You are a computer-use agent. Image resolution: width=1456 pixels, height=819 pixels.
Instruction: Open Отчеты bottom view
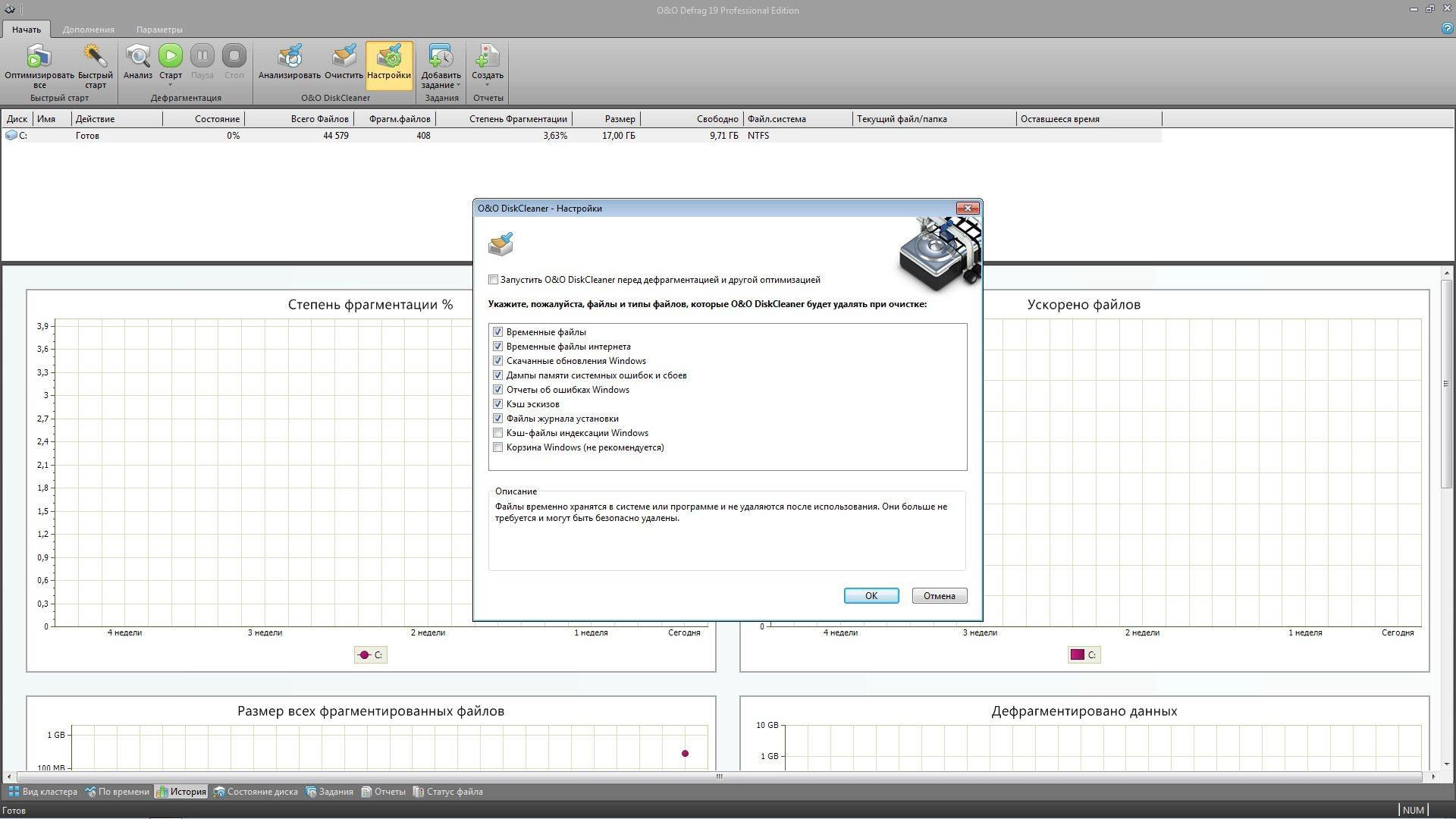[x=383, y=792]
